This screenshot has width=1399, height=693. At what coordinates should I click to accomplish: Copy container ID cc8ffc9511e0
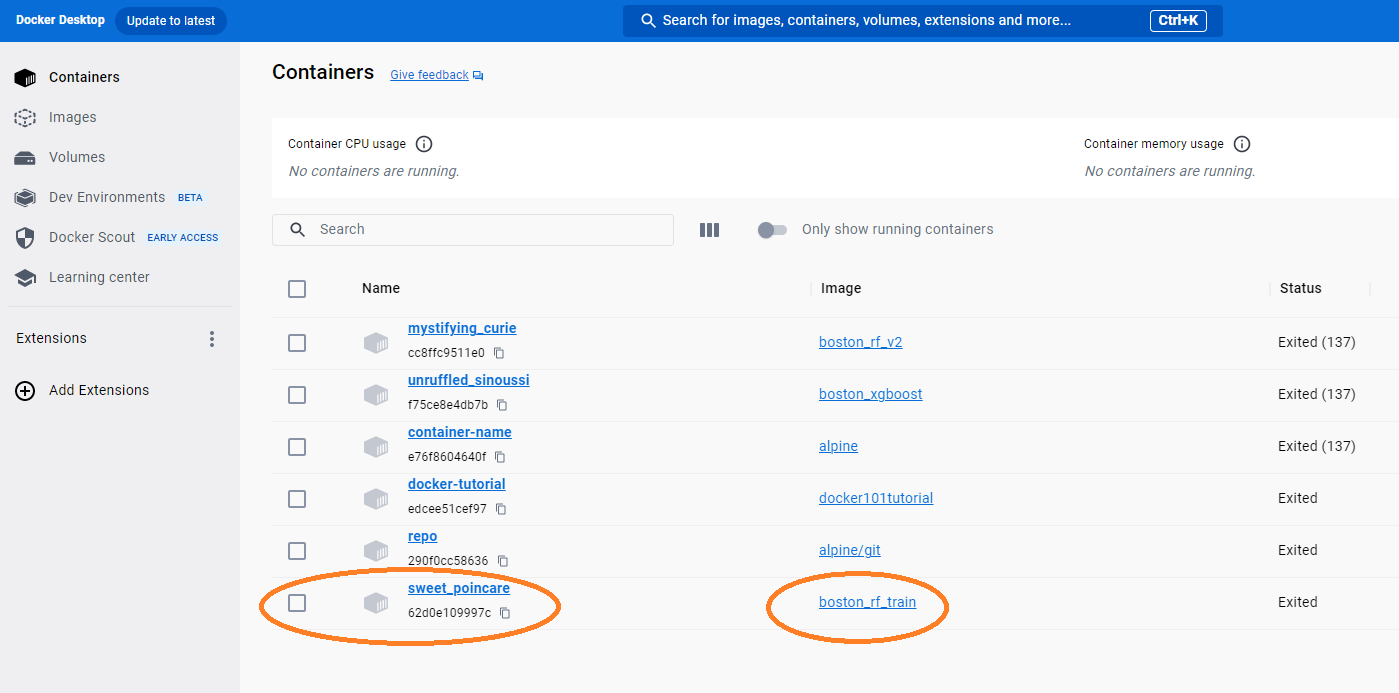(499, 353)
